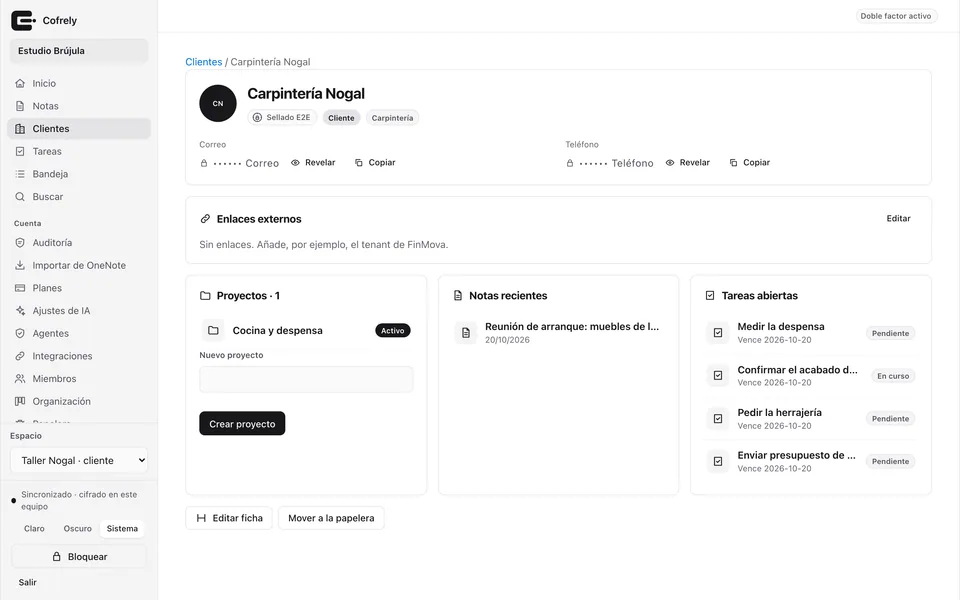
Task: Click the En curso status badge
Action: pos(893,376)
